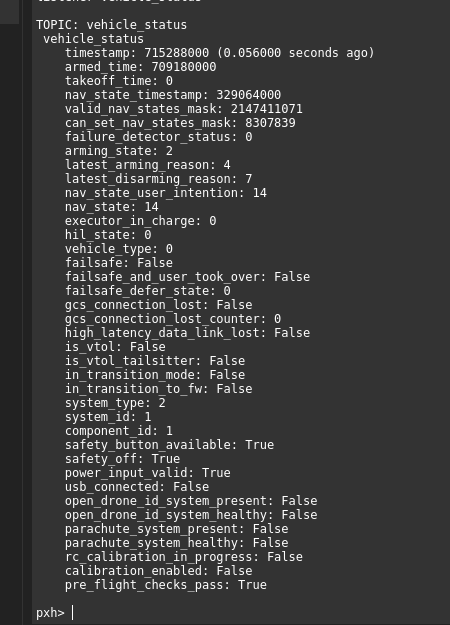Click the failsafe: False line
The width and height of the screenshot is (450, 625).
pyautogui.click(x=119, y=263)
